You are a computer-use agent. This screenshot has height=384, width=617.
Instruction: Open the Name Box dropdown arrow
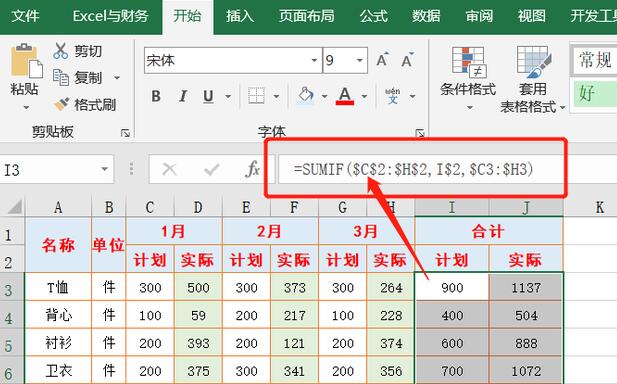(x=104, y=169)
